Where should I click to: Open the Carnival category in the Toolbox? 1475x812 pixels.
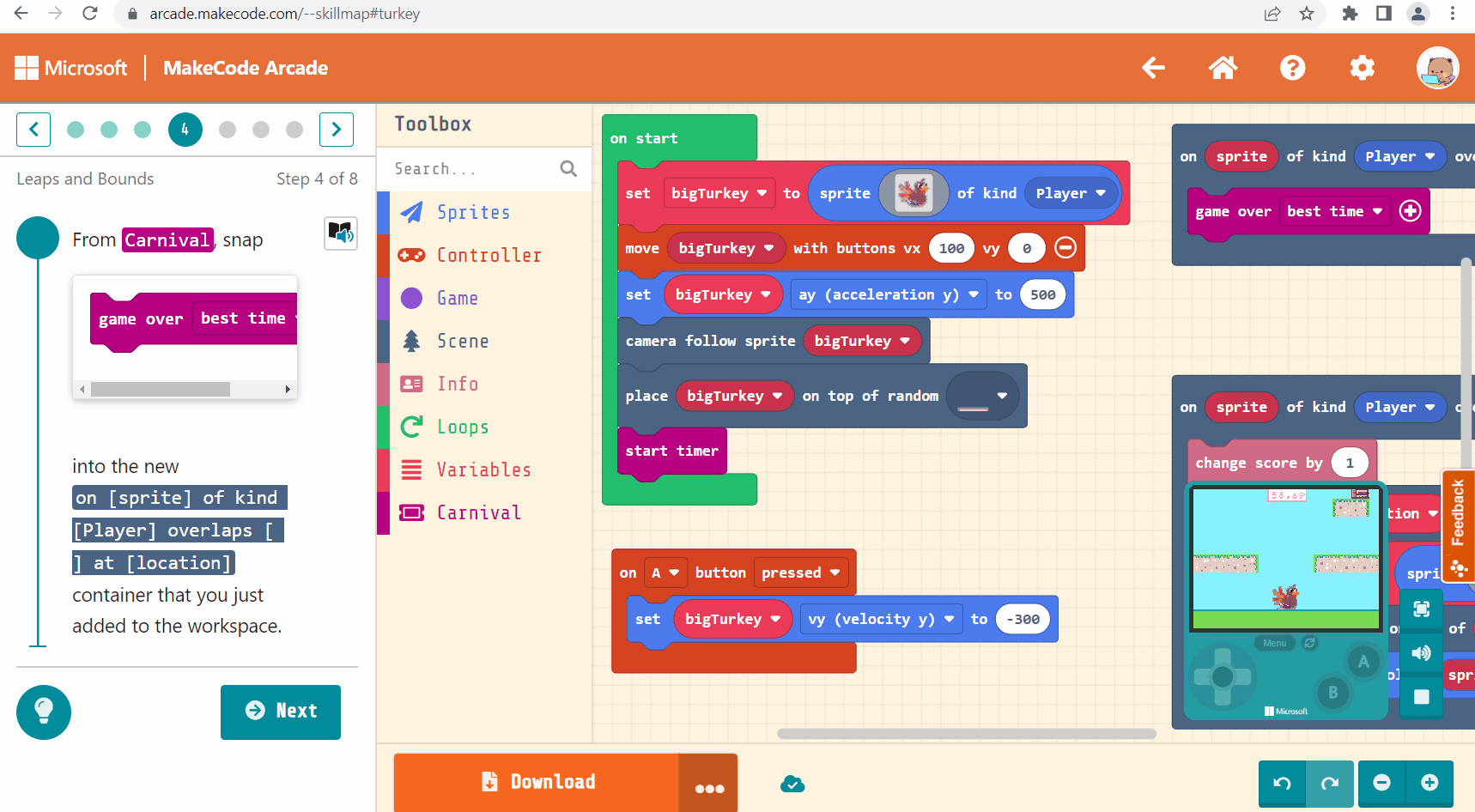479,512
